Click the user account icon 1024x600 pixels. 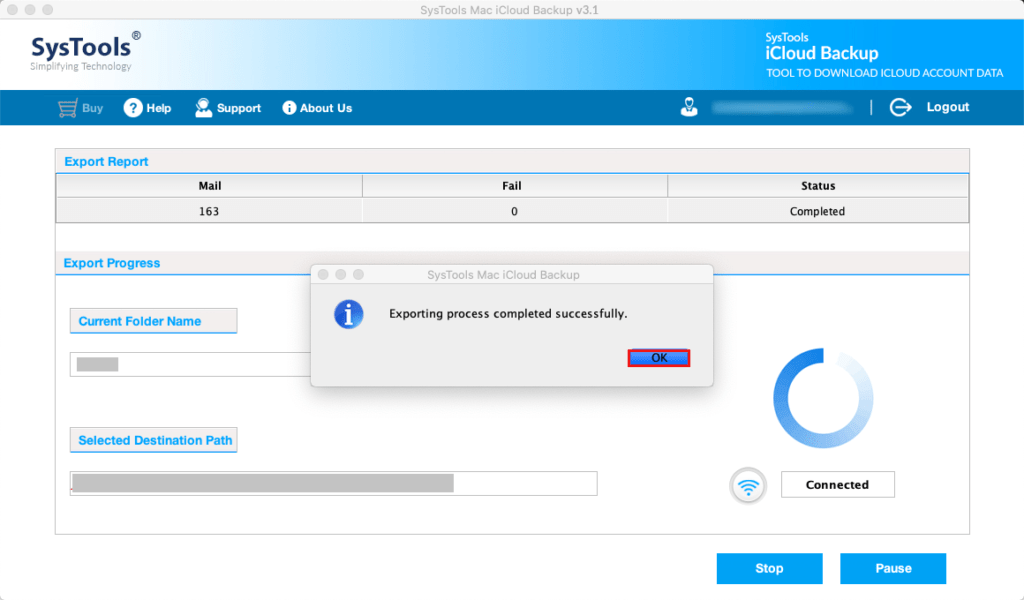tap(689, 106)
